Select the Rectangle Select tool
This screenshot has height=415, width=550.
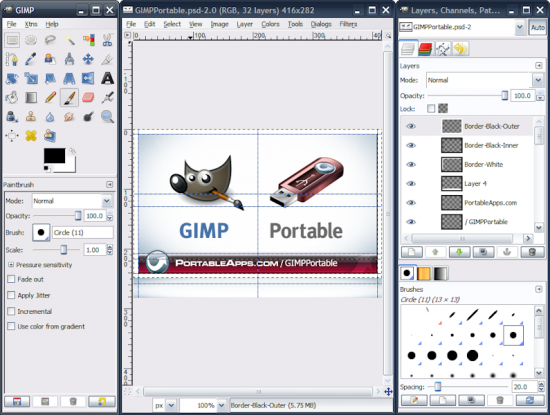(12, 40)
